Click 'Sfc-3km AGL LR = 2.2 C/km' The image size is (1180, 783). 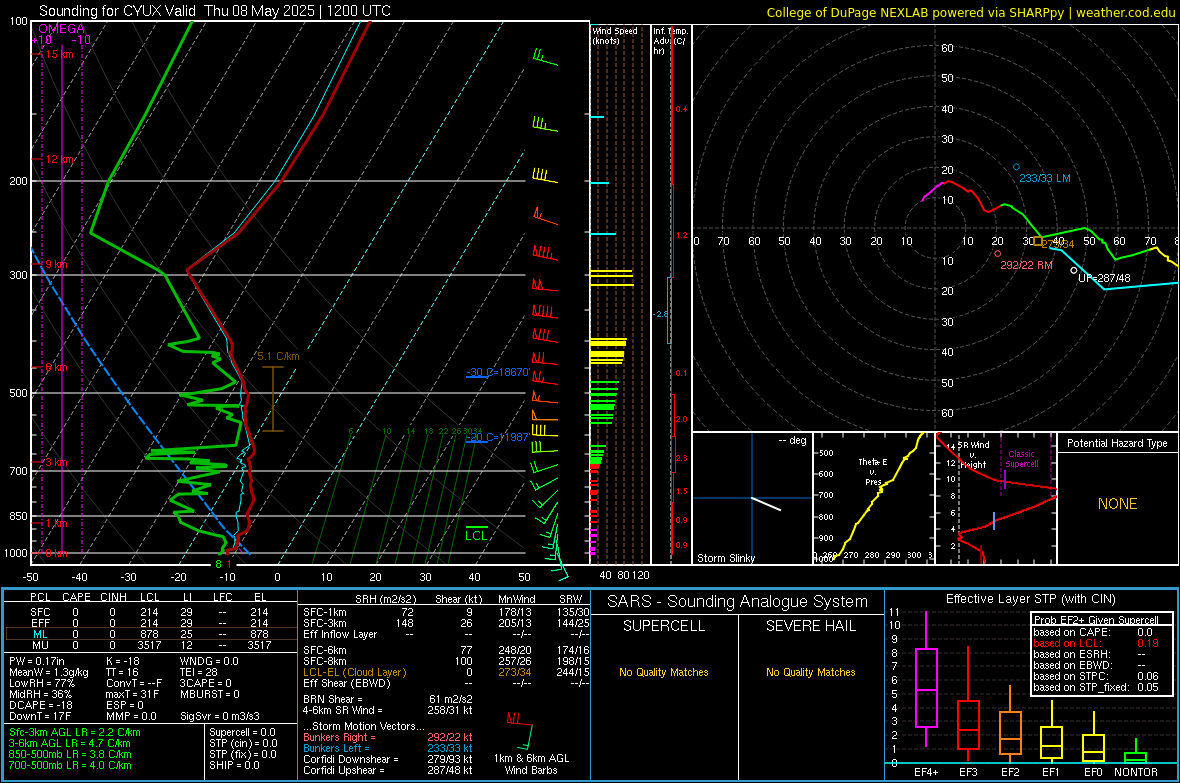point(75,732)
